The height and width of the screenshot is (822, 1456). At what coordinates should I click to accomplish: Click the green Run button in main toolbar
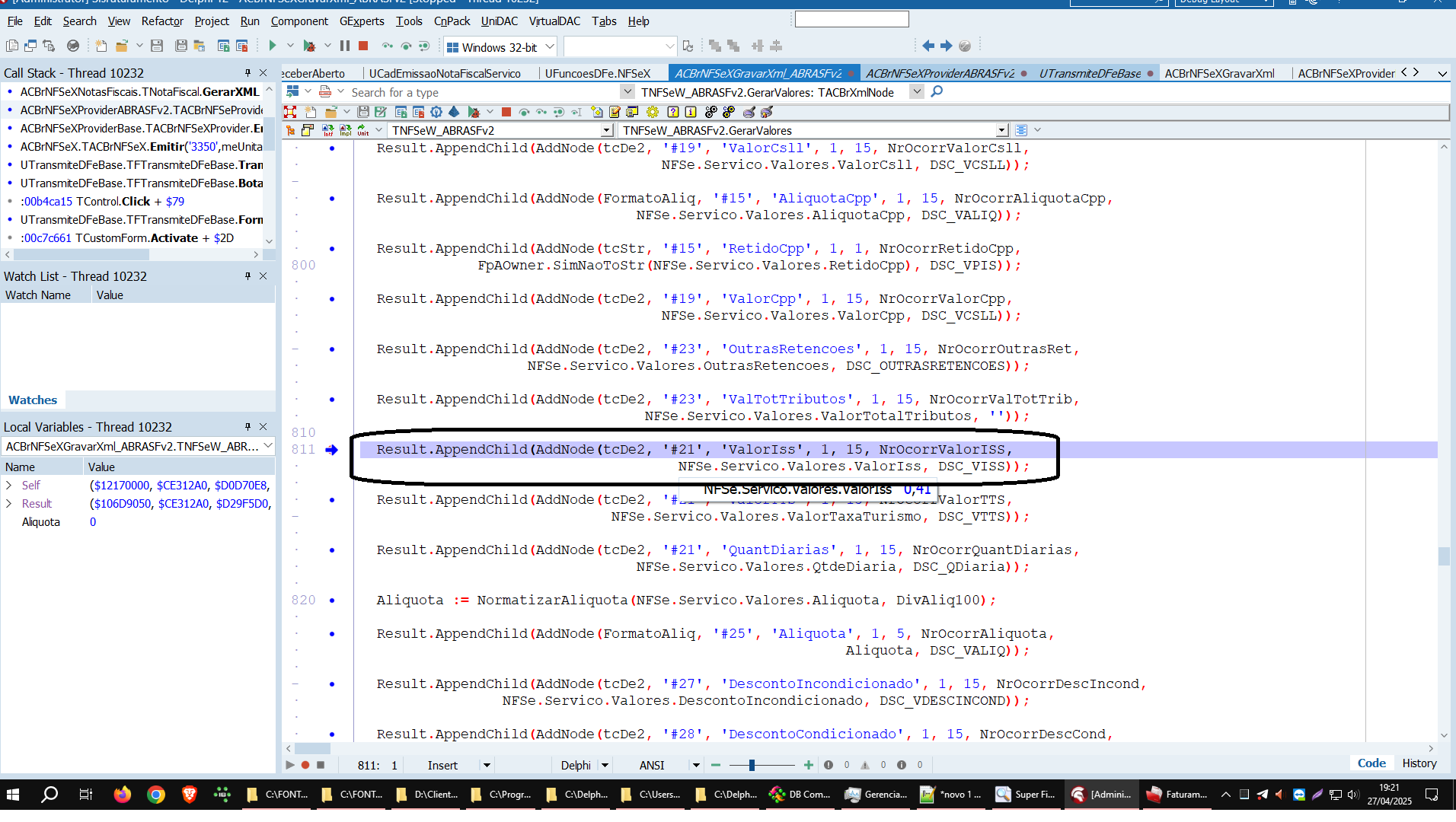[x=272, y=46]
